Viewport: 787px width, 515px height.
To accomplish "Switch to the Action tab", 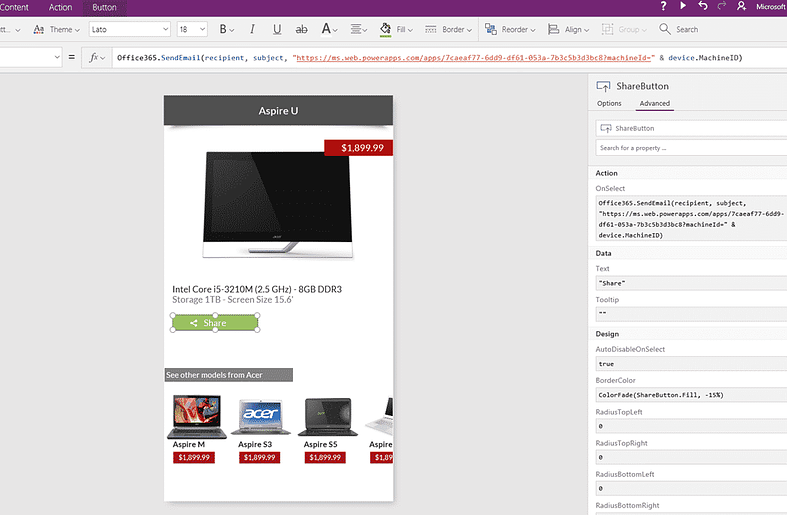I will pos(60,8).
